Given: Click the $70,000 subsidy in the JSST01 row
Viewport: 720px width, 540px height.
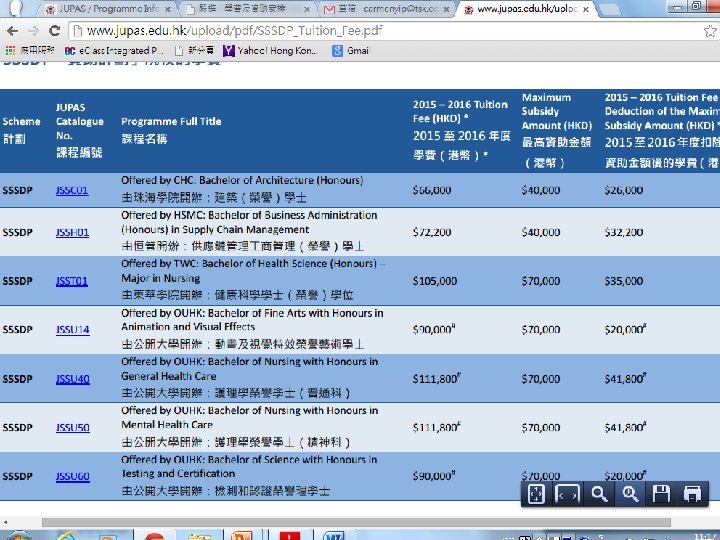Looking at the screenshot, I should click(541, 281).
